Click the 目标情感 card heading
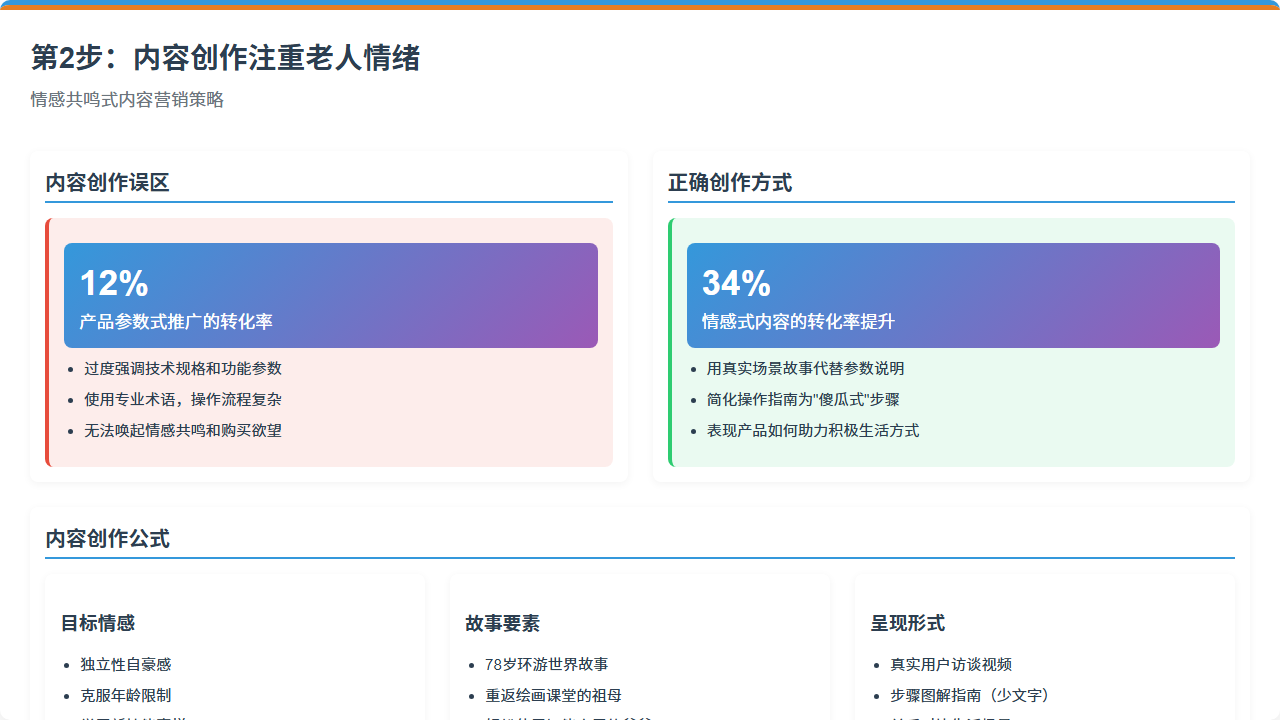 pos(98,623)
